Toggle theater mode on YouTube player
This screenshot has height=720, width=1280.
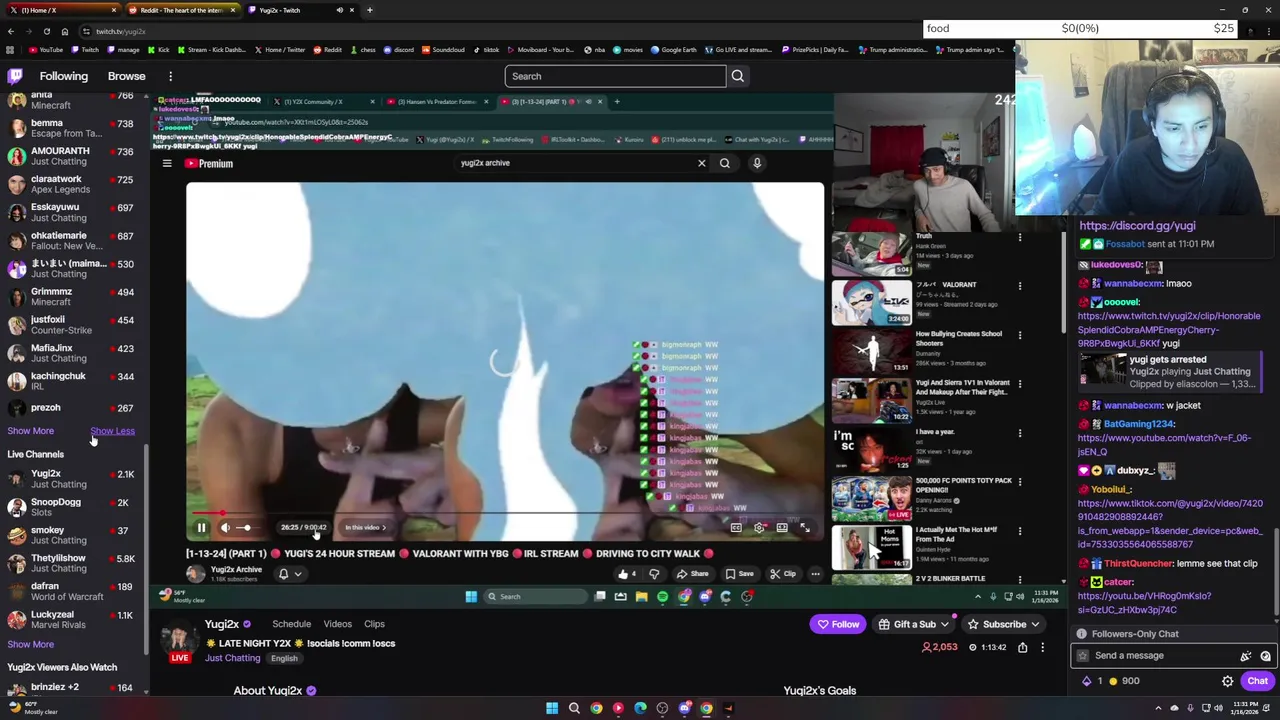click(782, 528)
